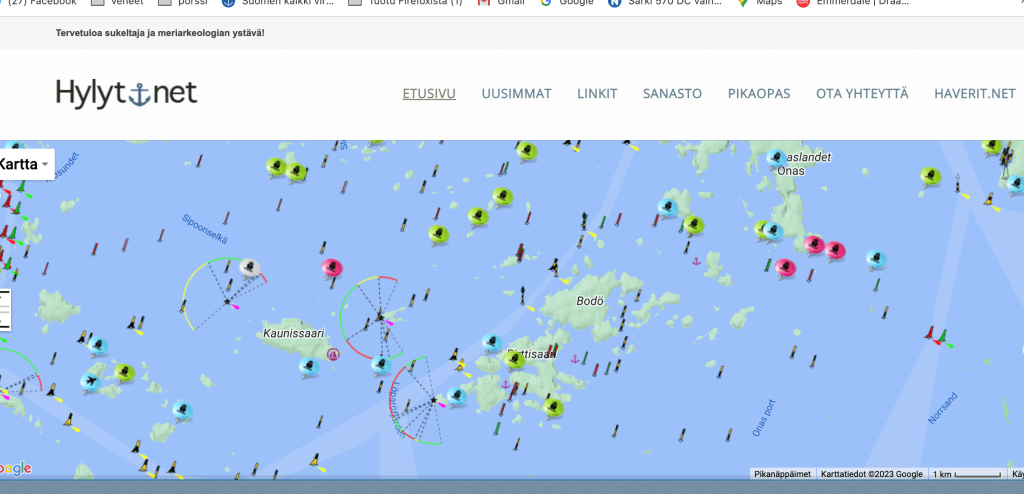Visit the Haverit.net link

[x=974, y=94]
